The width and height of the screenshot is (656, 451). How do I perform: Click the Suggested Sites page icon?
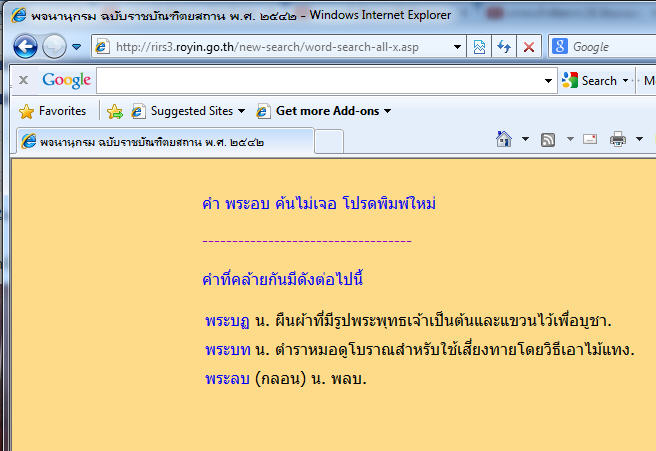click(x=137, y=111)
